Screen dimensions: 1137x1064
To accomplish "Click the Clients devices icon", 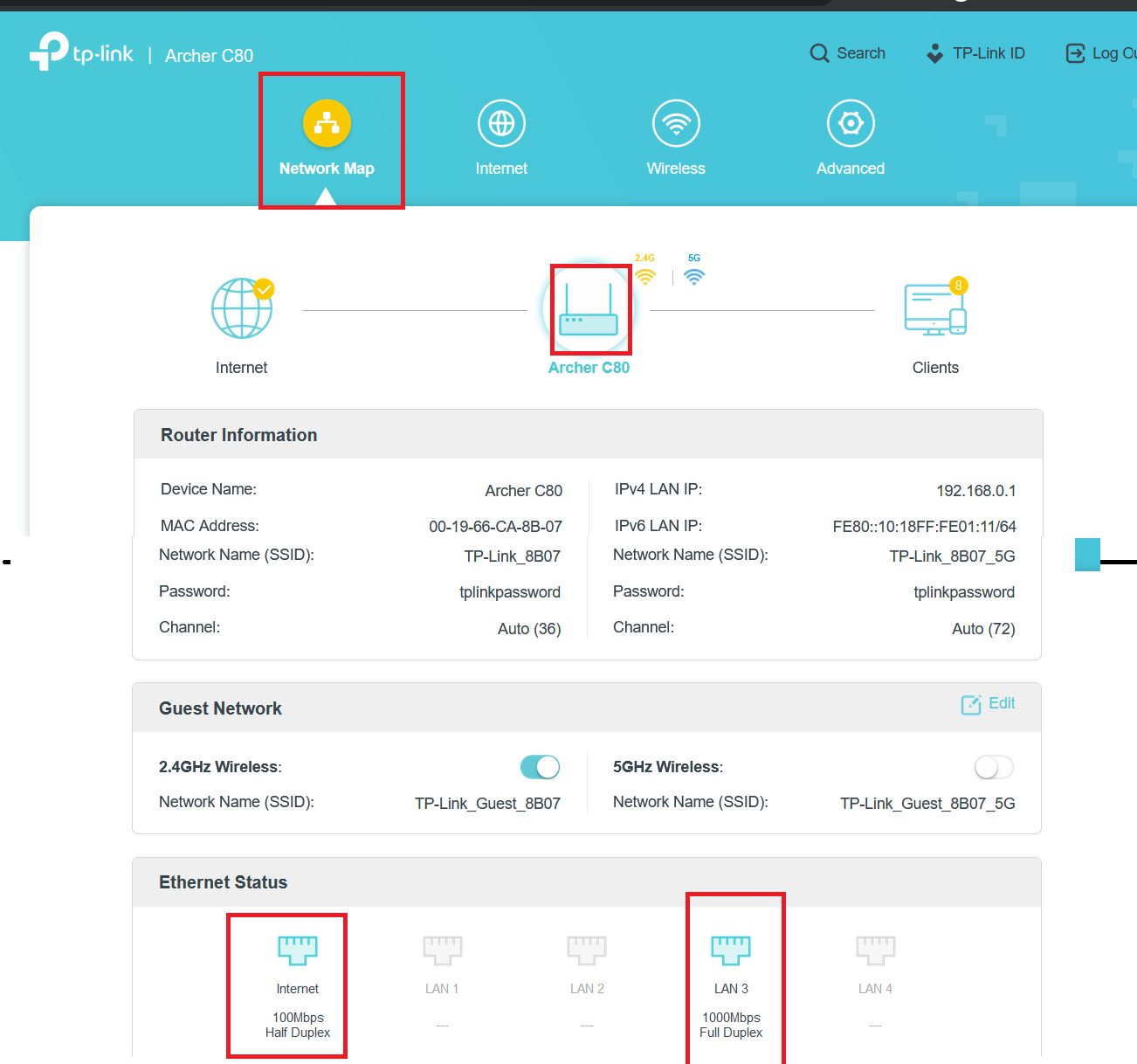I will tap(935, 310).
